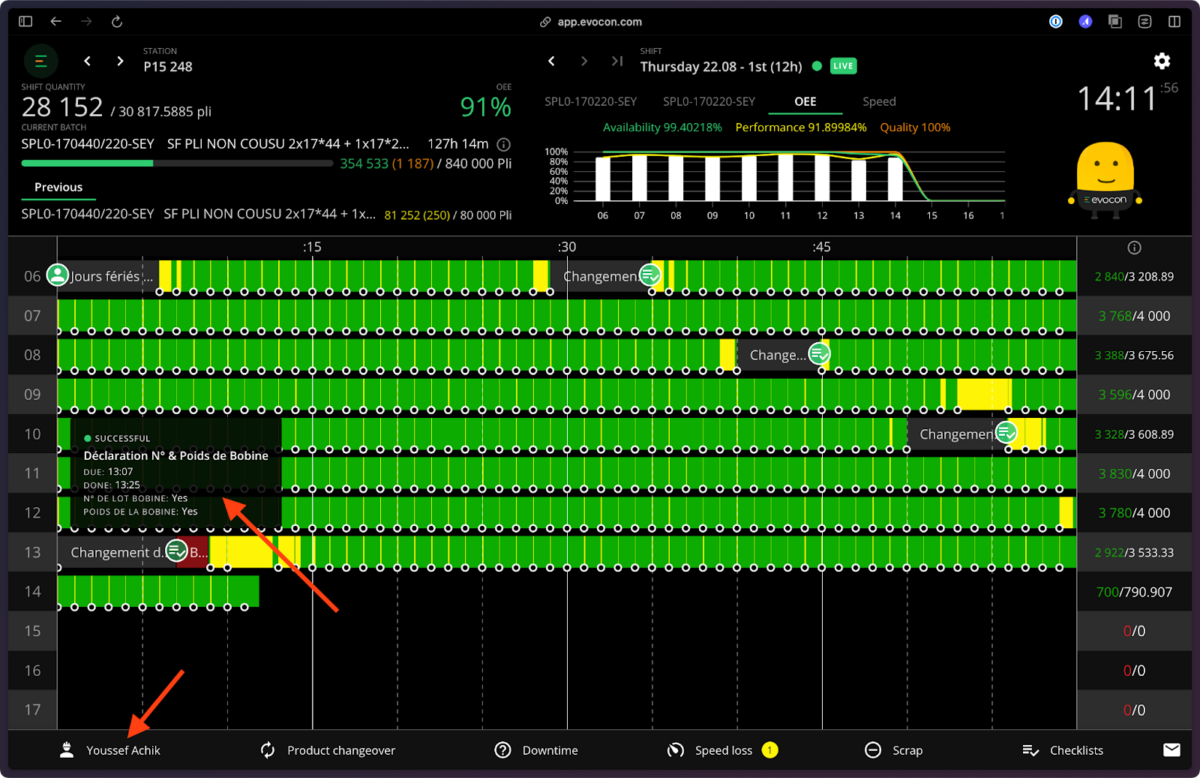1200x778 pixels.
Task: Select the OEE chart tab
Action: pos(805,101)
